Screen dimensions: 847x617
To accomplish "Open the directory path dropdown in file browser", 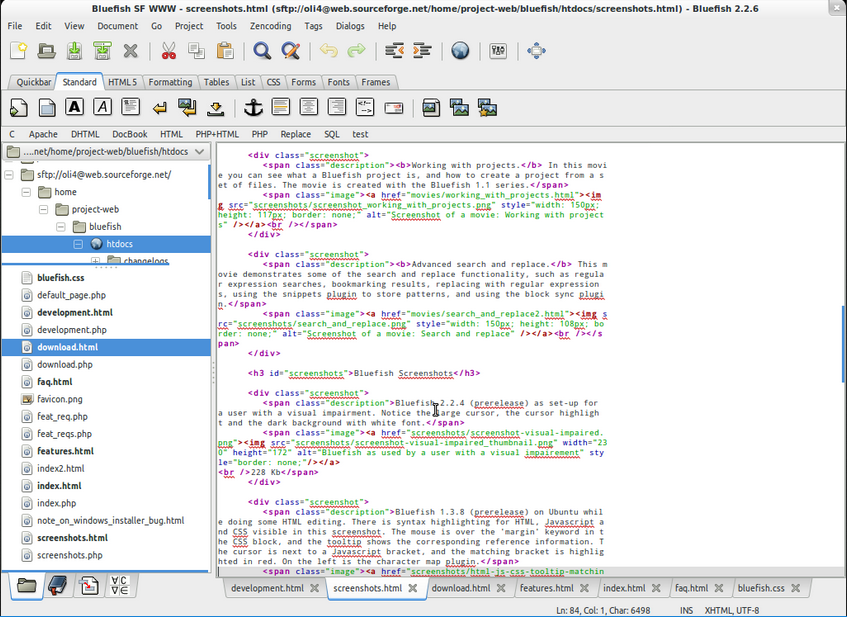I will [x=199, y=152].
